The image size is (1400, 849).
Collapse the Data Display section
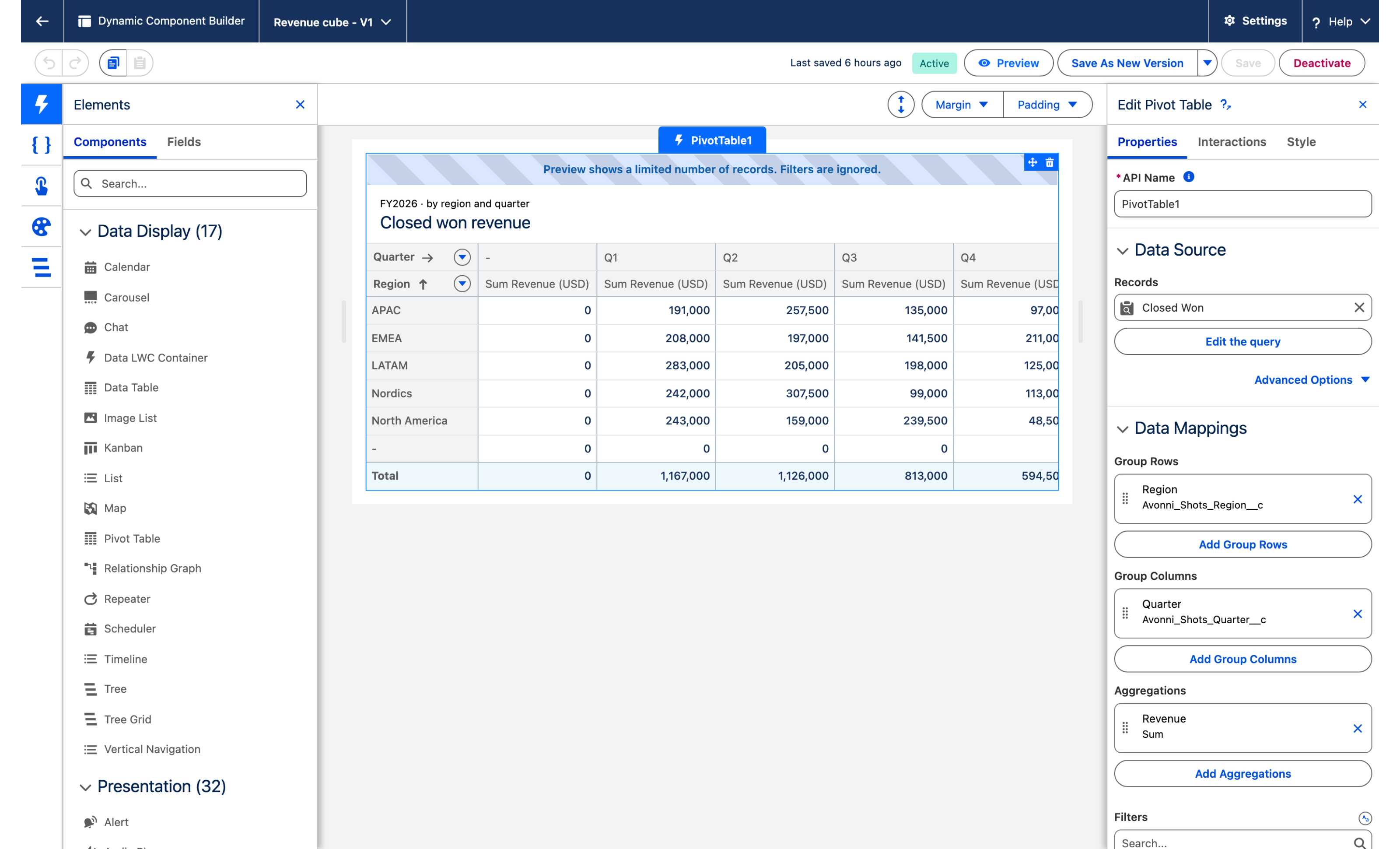click(x=85, y=232)
